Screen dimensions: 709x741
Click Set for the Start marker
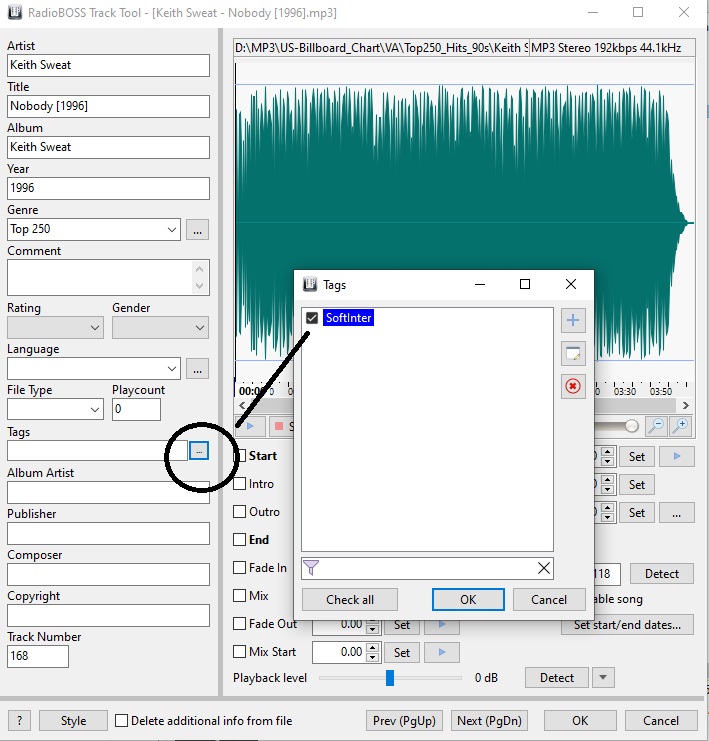(637, 457)
